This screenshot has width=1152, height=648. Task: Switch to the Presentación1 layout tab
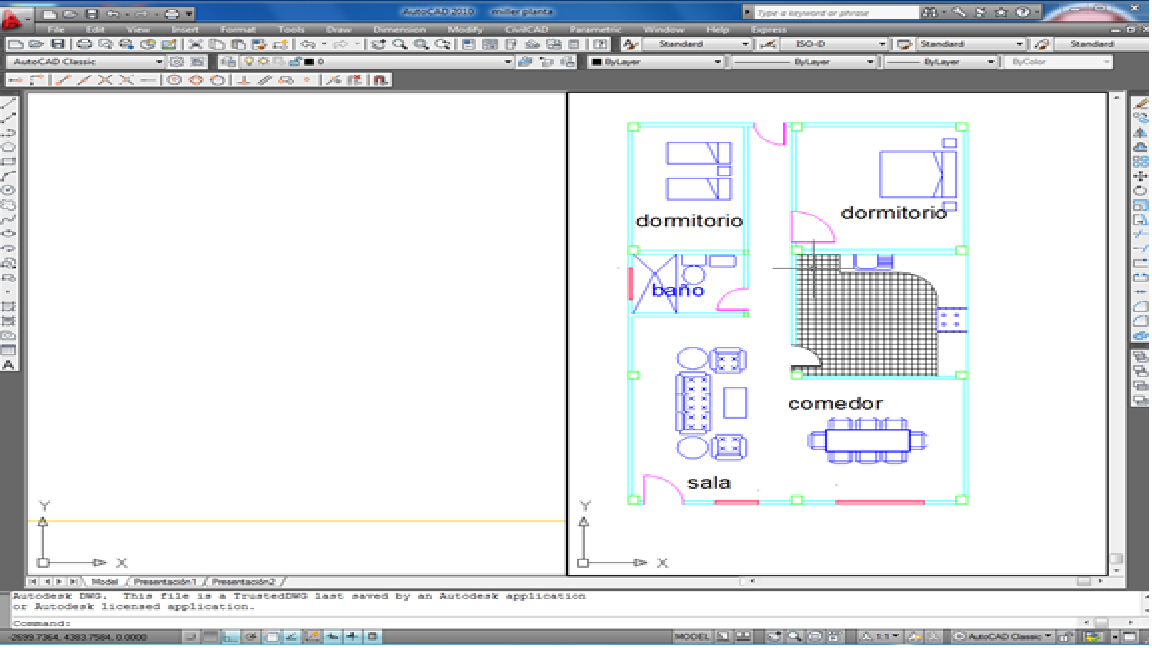click(163, 579)
